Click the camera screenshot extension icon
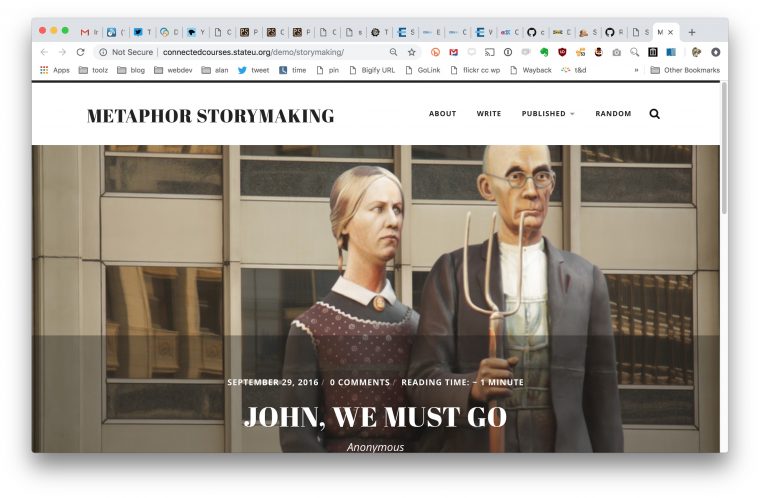Image resolution: width=760 pixels, height=498 pixels. pos(617,52)
